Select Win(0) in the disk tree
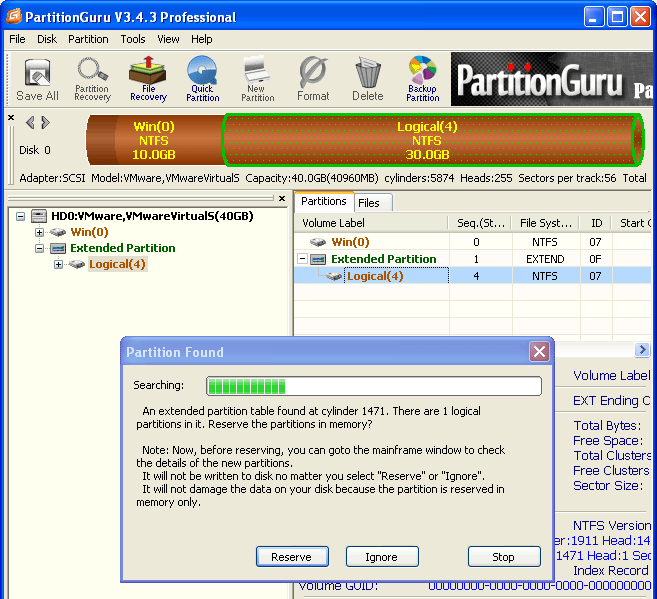The height and width of the screenshot is (599, 657). (89, 232)
